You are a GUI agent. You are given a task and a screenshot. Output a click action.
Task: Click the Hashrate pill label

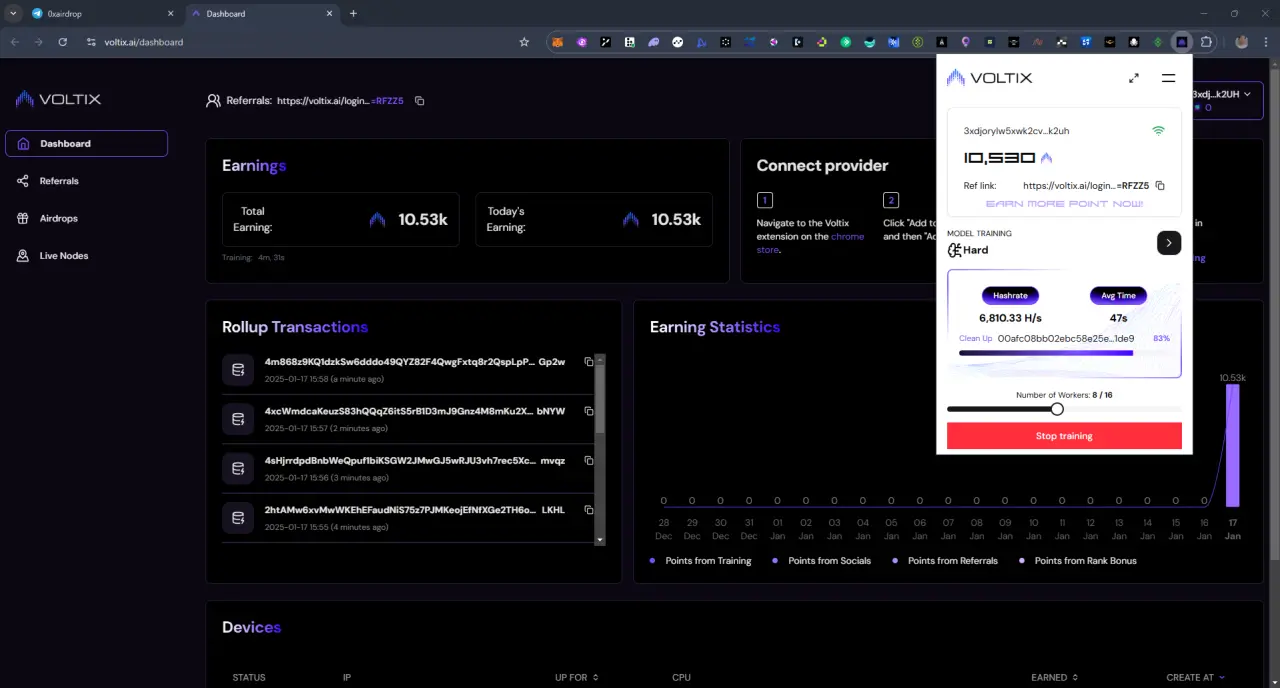click(x=1010, y=296)
